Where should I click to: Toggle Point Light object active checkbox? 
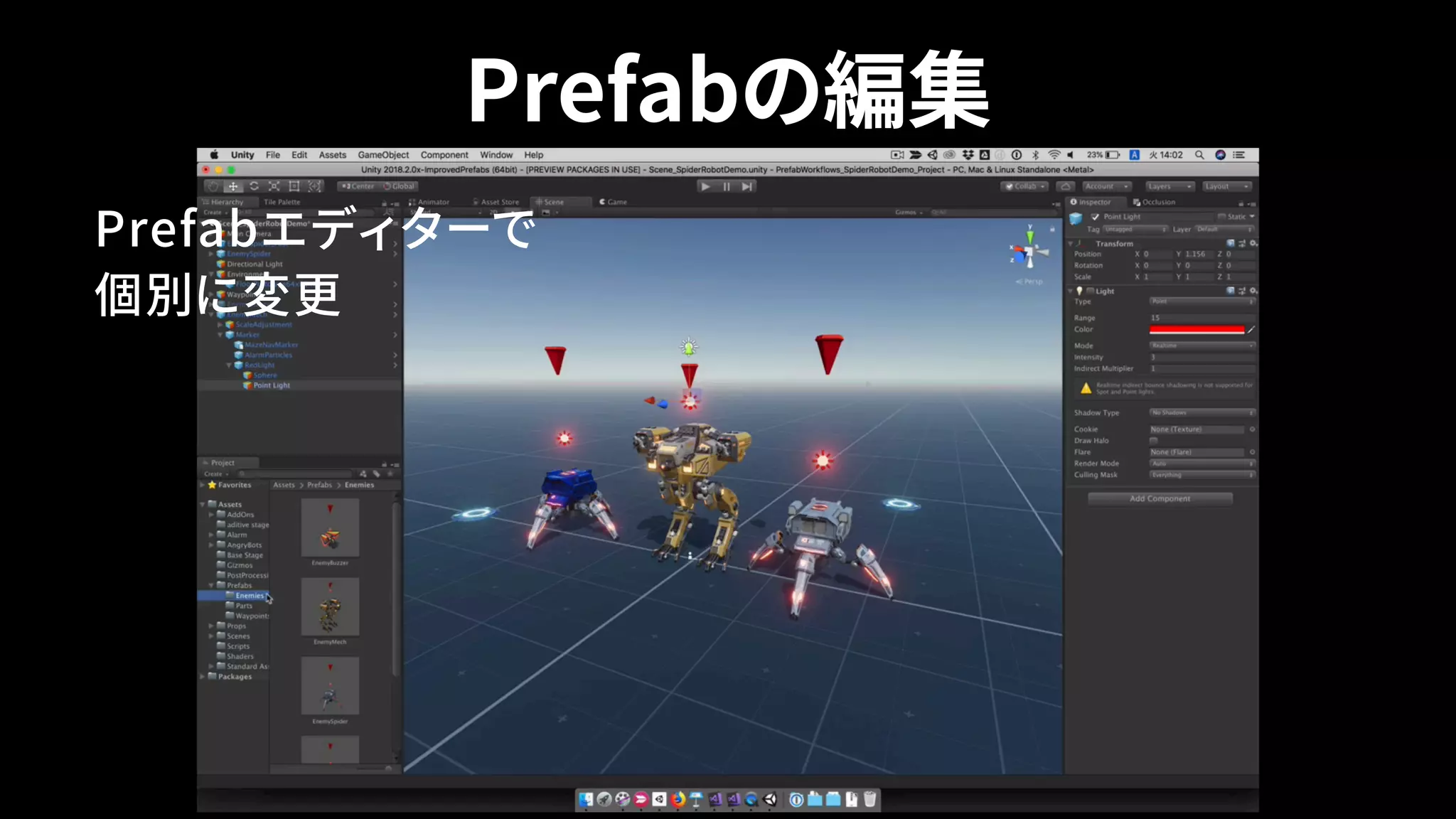[1095, 217]
